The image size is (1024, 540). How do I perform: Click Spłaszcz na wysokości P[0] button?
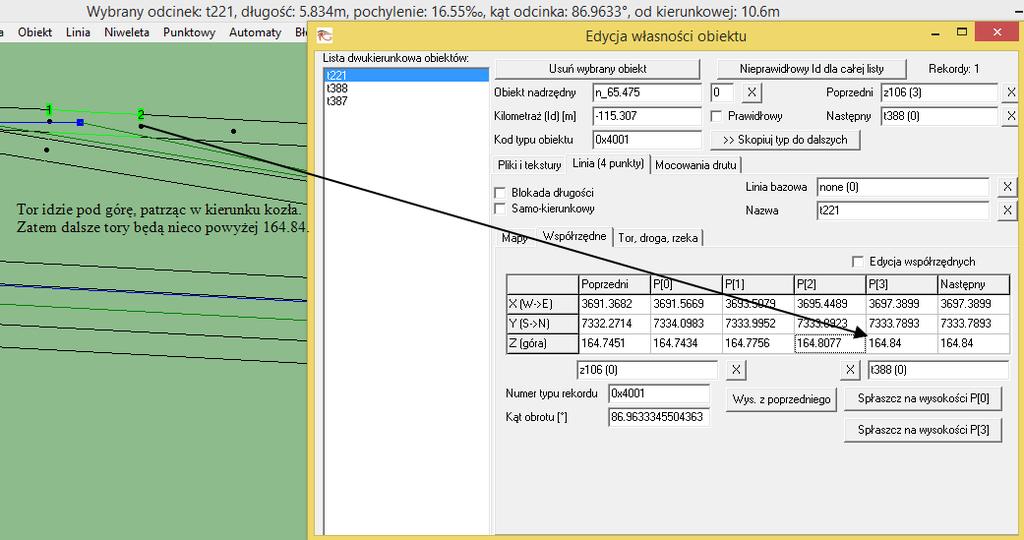coord(923,398)
